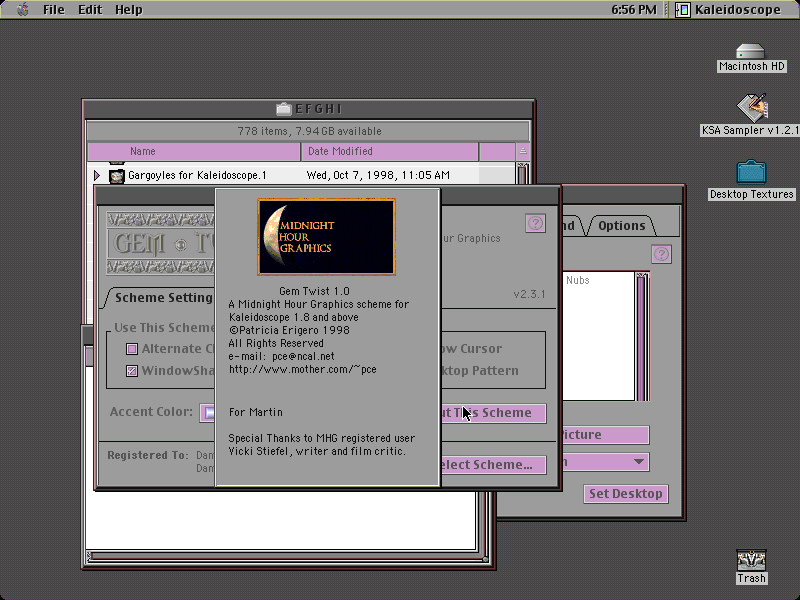Click the 778 items status text

(309, 132)
